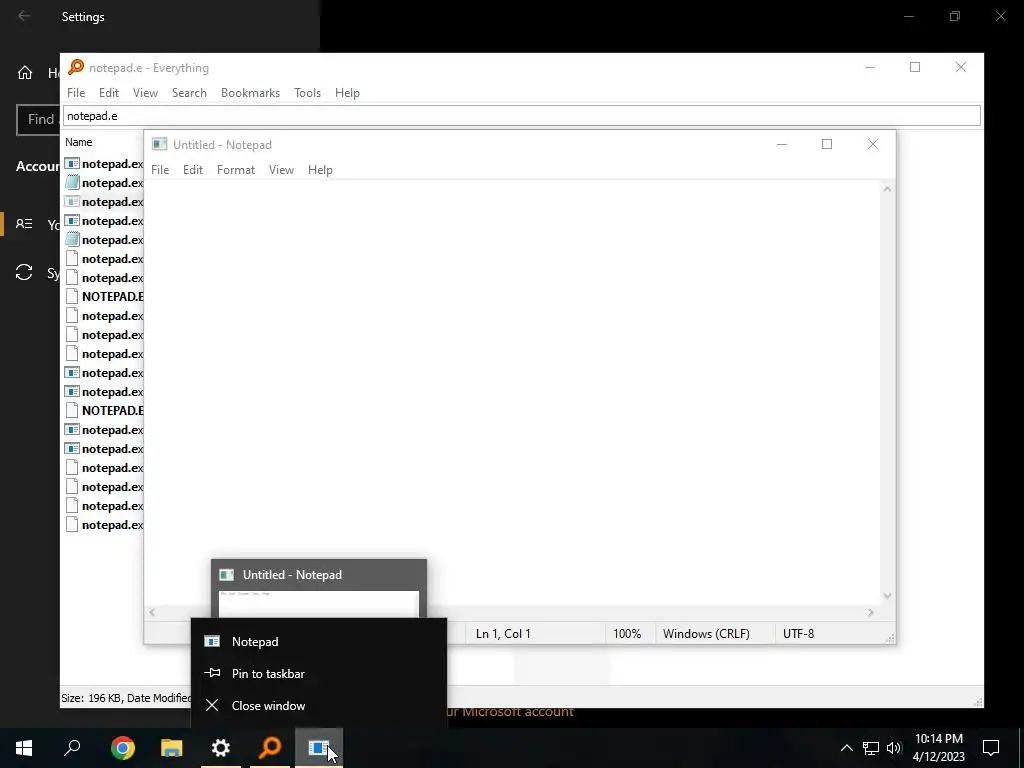
Task: Close the Untitled - Notepad window
Action: pos(872,144)
